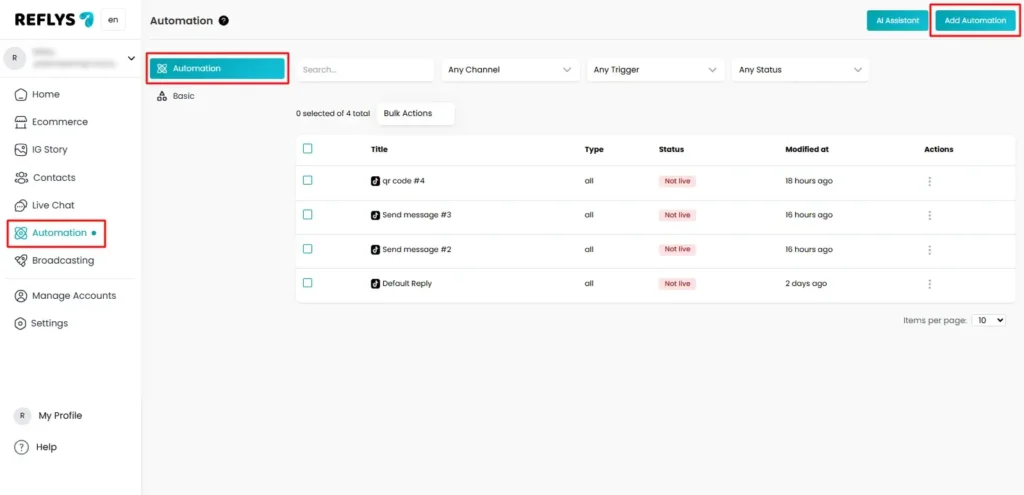Image resolution: width=1024 pixels, height=495 pixels.
Task: Open the 'Default Reply' automation
Action: (x=407, y=283)
